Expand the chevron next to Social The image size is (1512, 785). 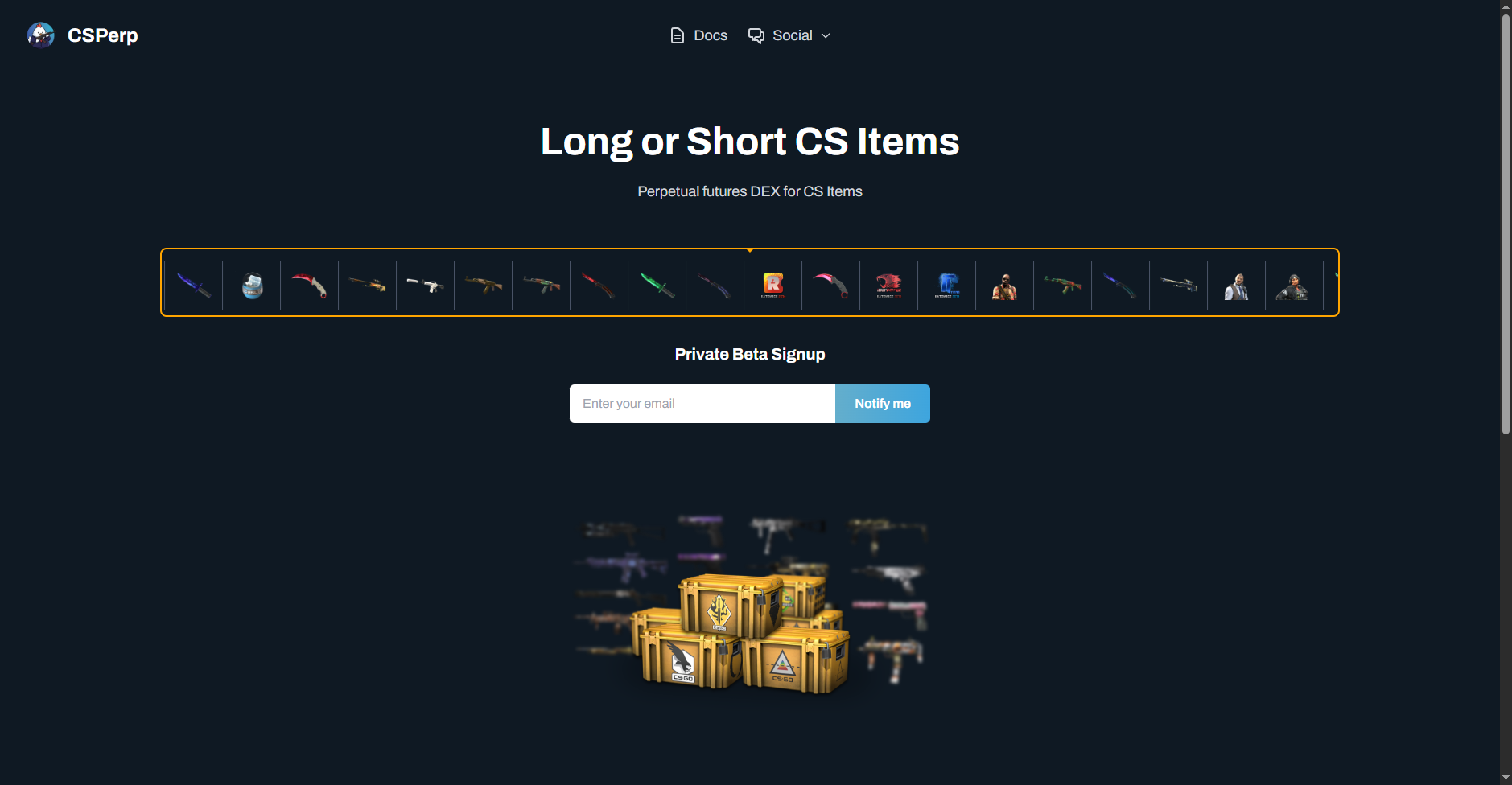click(826, 35)
